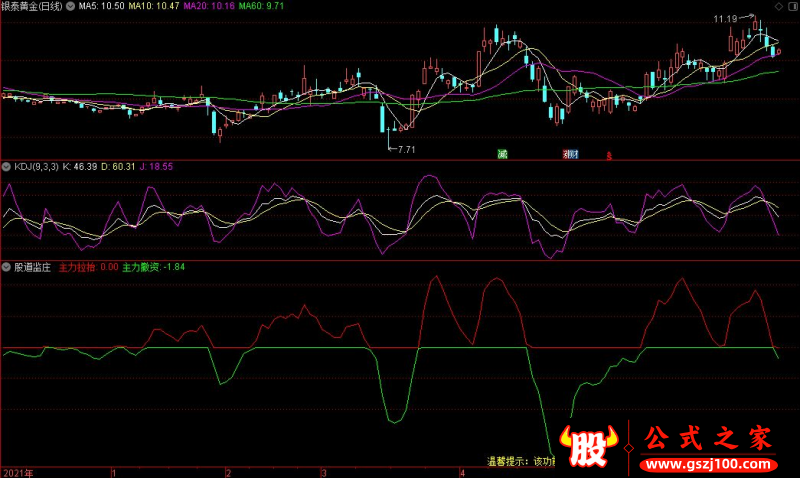Click the month 4 timeline marker
Image resolution: width=800 pixels, height=478 pixels.
[x=462, y=473]
